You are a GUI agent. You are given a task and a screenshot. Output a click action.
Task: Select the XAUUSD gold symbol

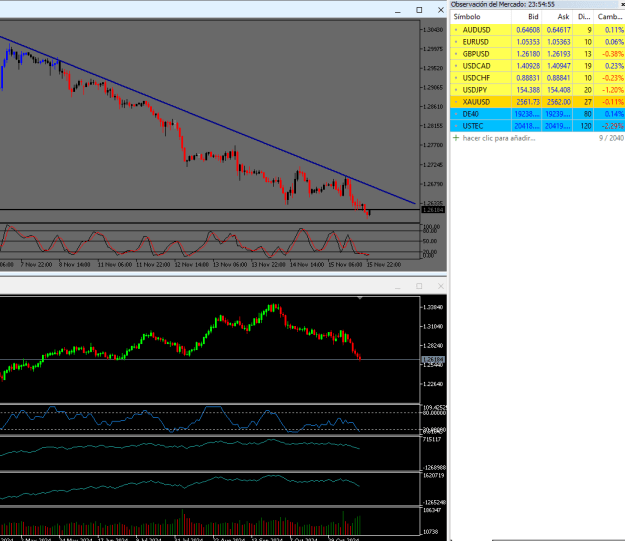[x=476, y=102]
